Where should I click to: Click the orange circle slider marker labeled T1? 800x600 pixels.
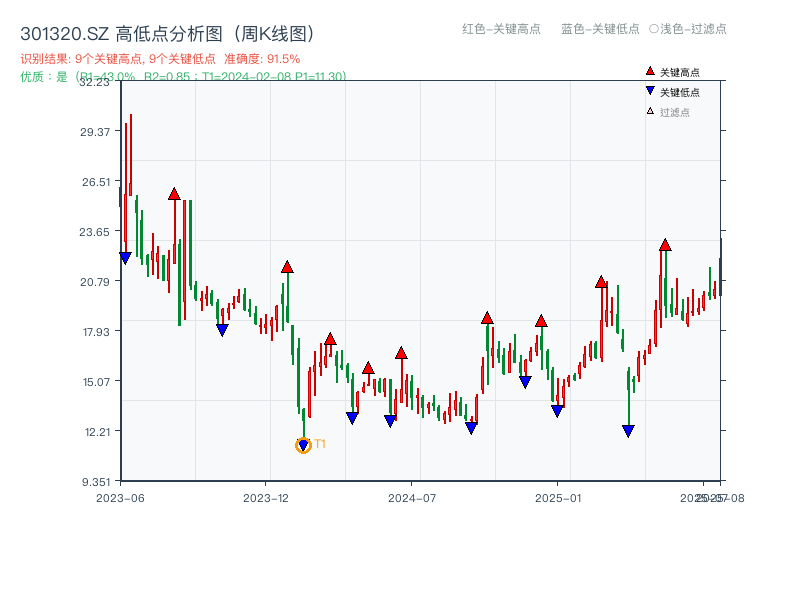[x=305, y=442]
